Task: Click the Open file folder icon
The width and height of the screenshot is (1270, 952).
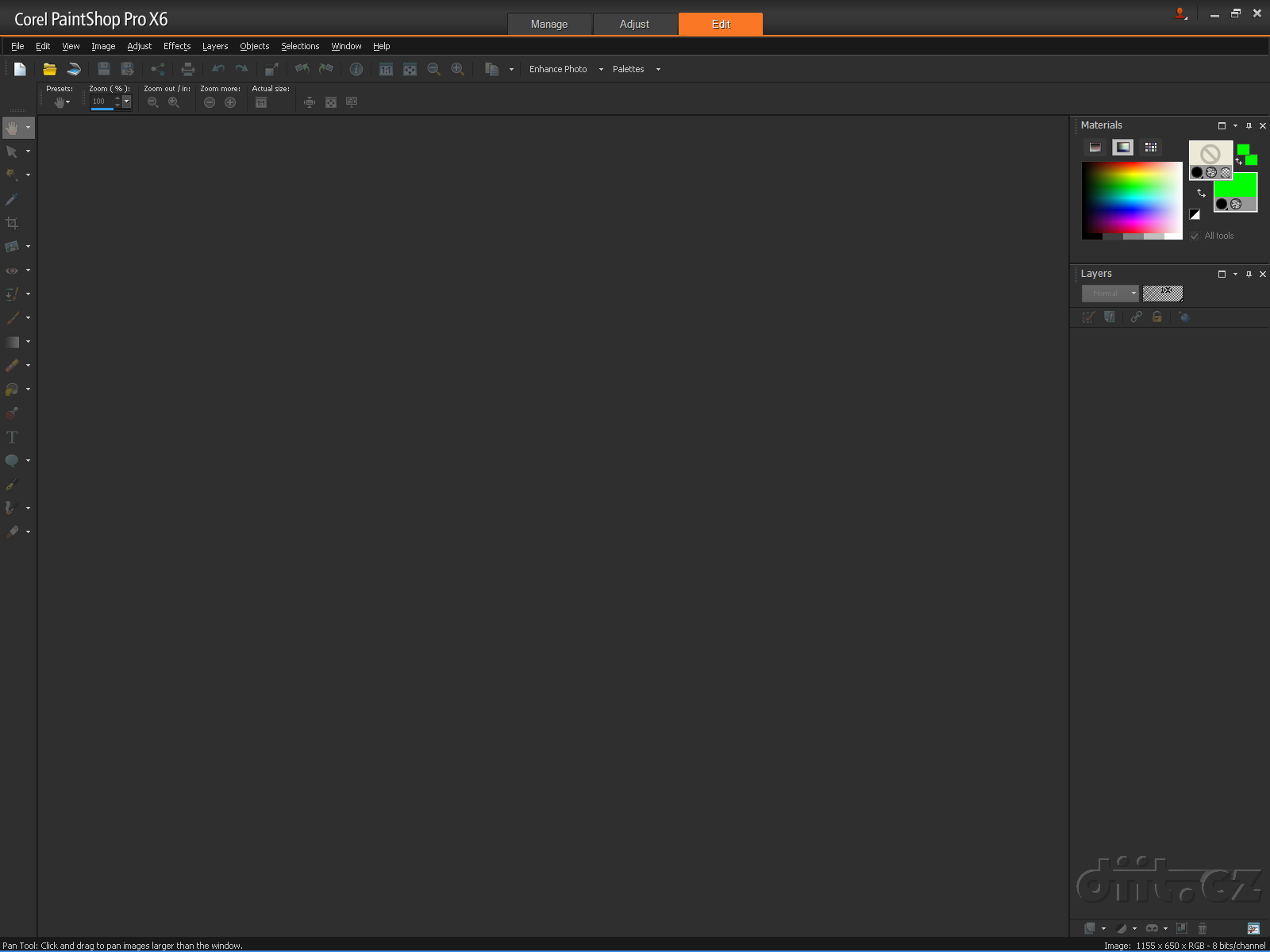Action: pos(49,69)
